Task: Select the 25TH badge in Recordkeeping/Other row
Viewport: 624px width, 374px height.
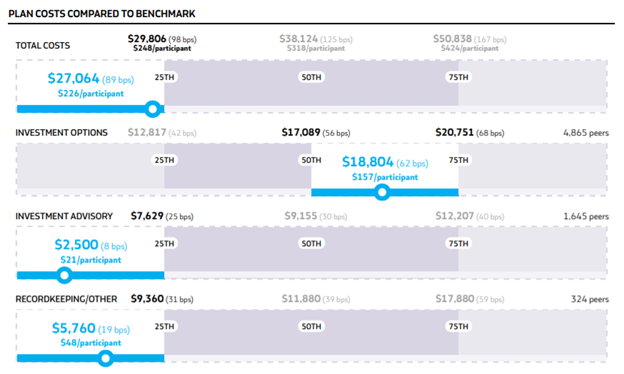Action: 164,326
